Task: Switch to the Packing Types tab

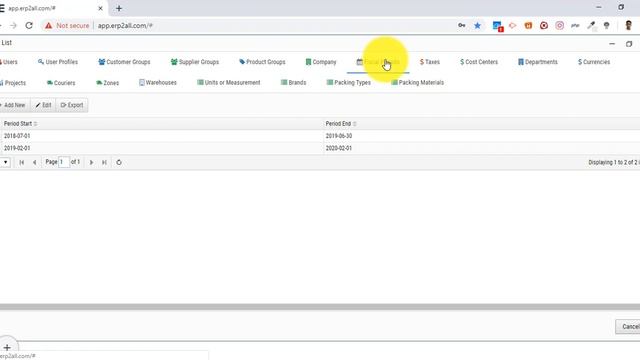Action: pyautogui.click(x=349, y=82)
